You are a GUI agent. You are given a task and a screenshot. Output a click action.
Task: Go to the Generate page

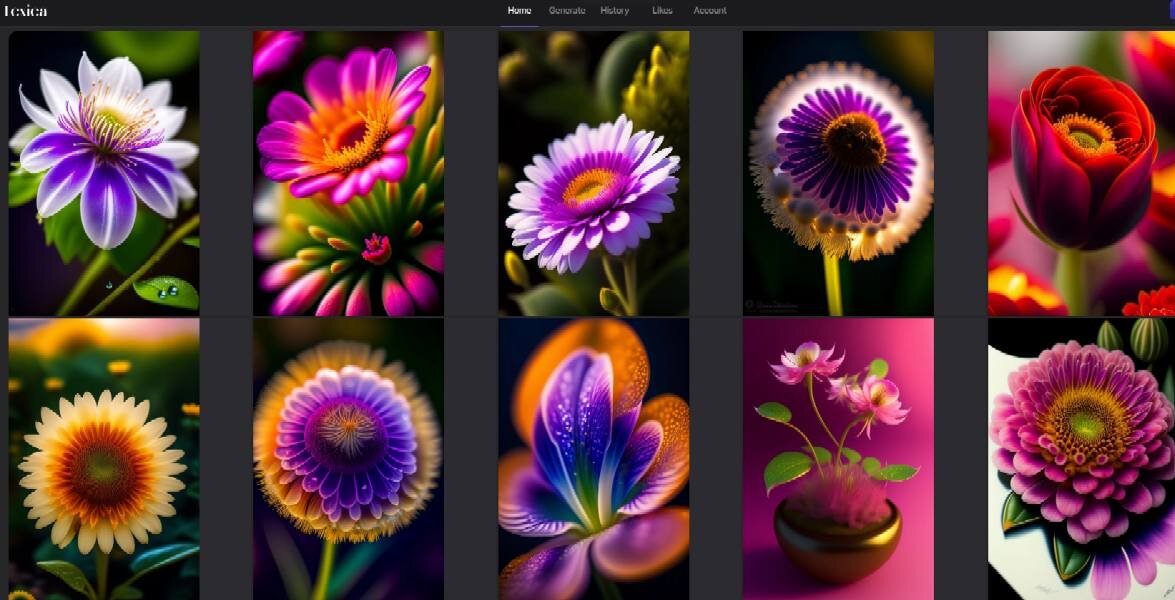click(x=567, y=10)
